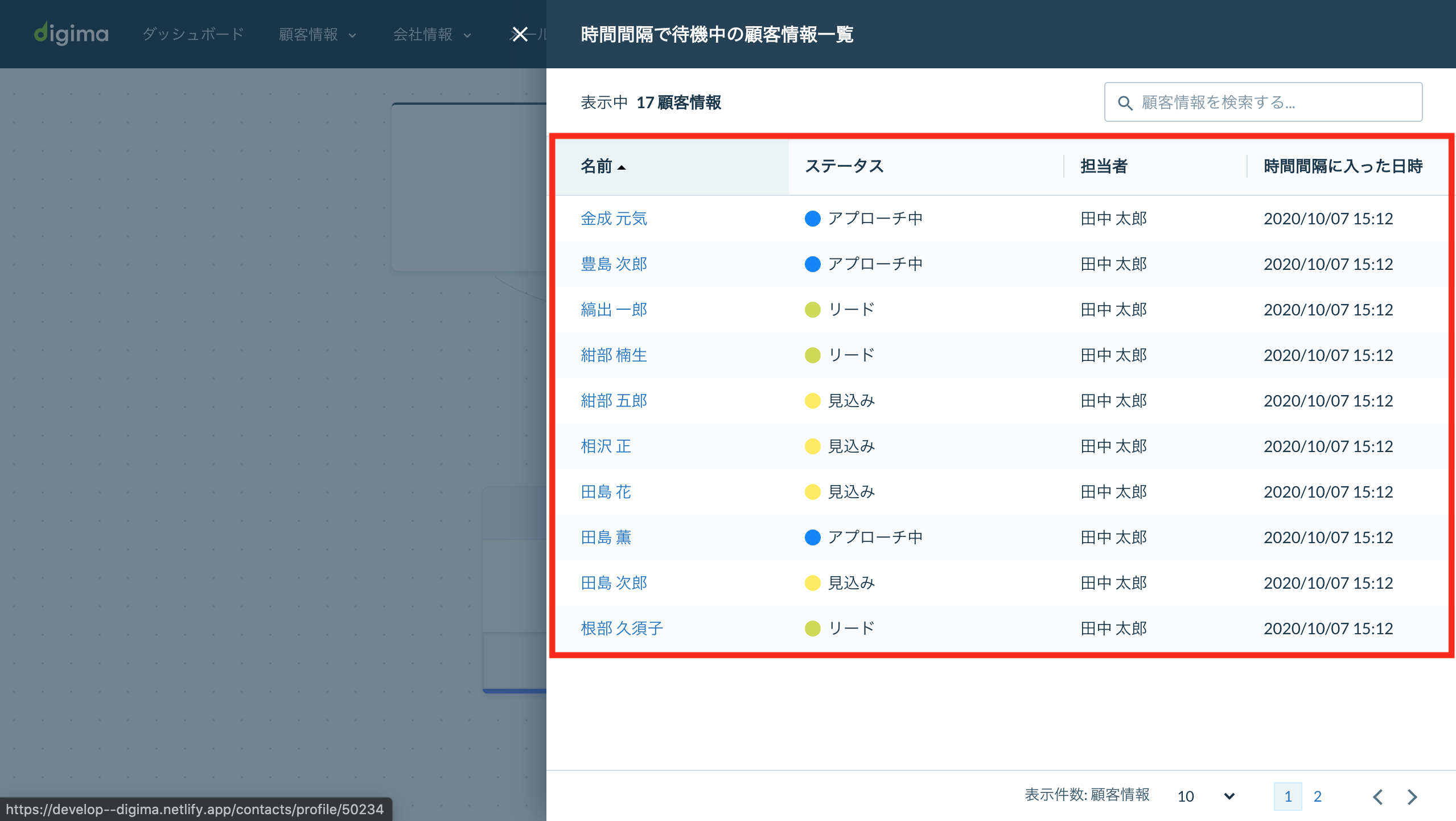Click 見込み status in 相沢 正 row
The image size is (1456, 821).
852,446
